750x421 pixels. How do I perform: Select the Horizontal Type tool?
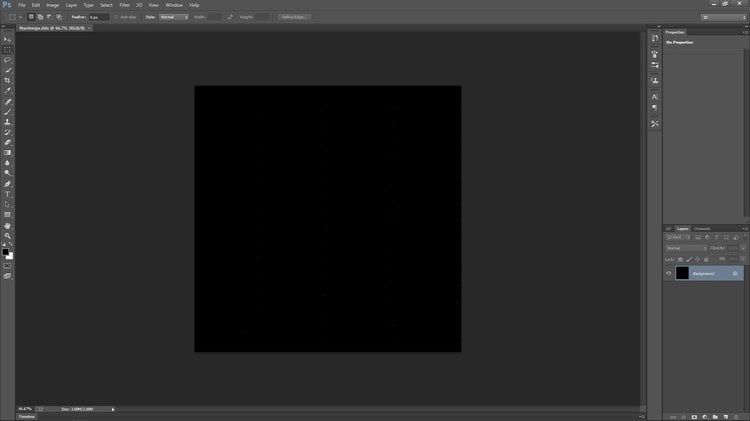pos(7,194)
